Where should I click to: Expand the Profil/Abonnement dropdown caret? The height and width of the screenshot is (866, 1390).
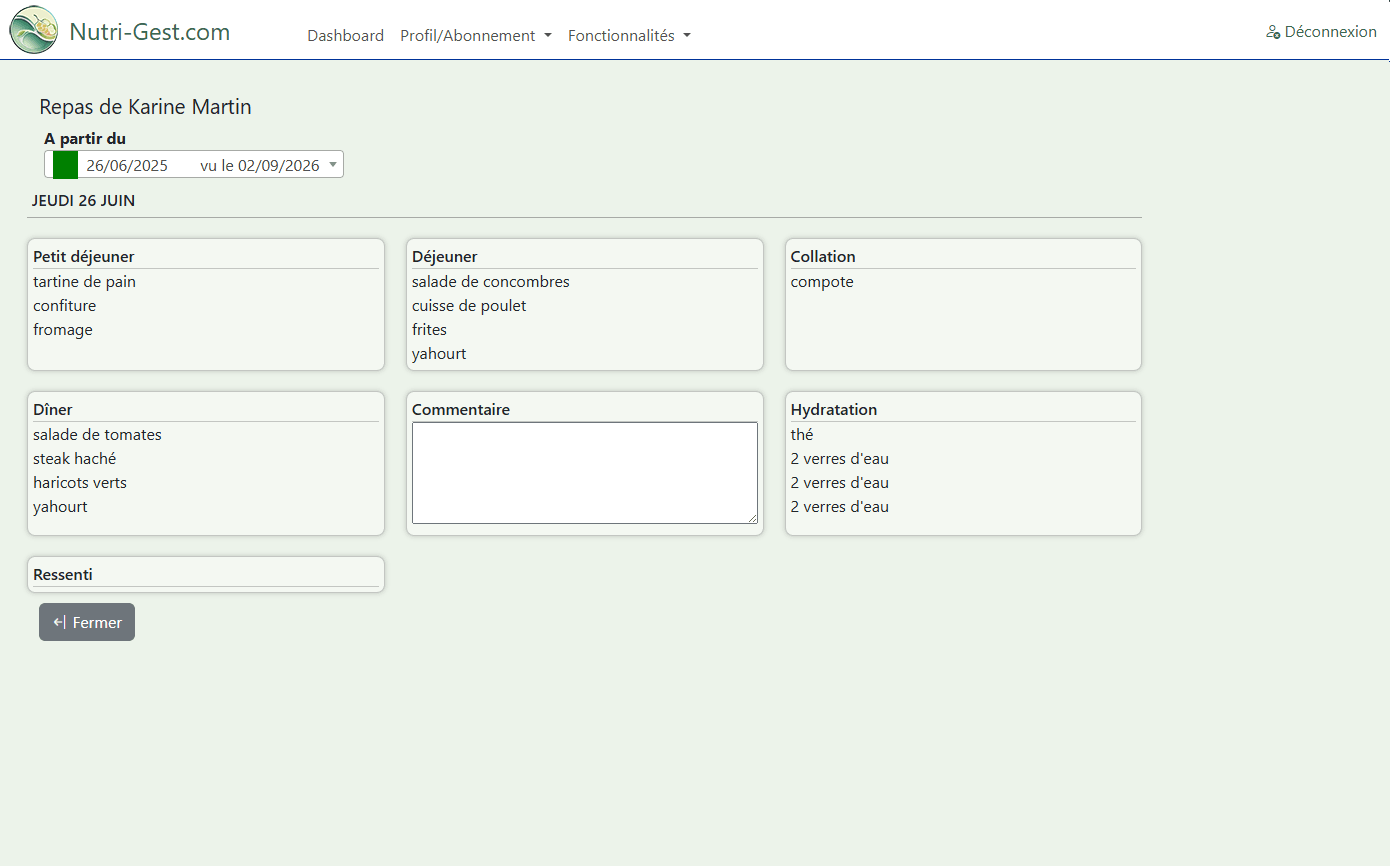[548, 36]
